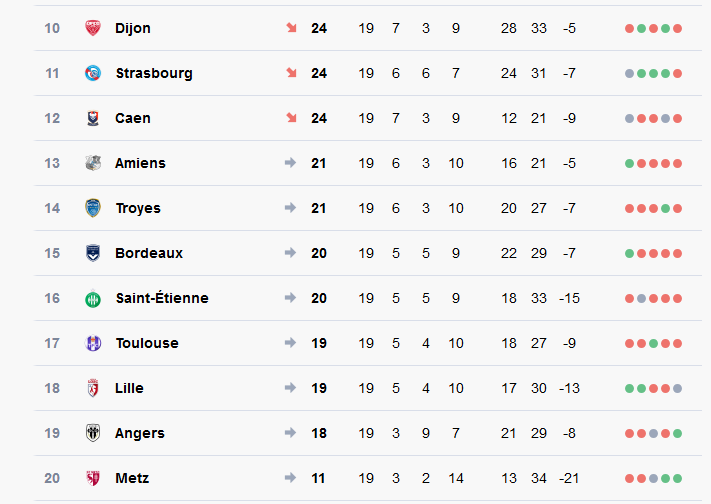Click the Lille club badge
Screen dimensions: 711x504
point(93,388)
